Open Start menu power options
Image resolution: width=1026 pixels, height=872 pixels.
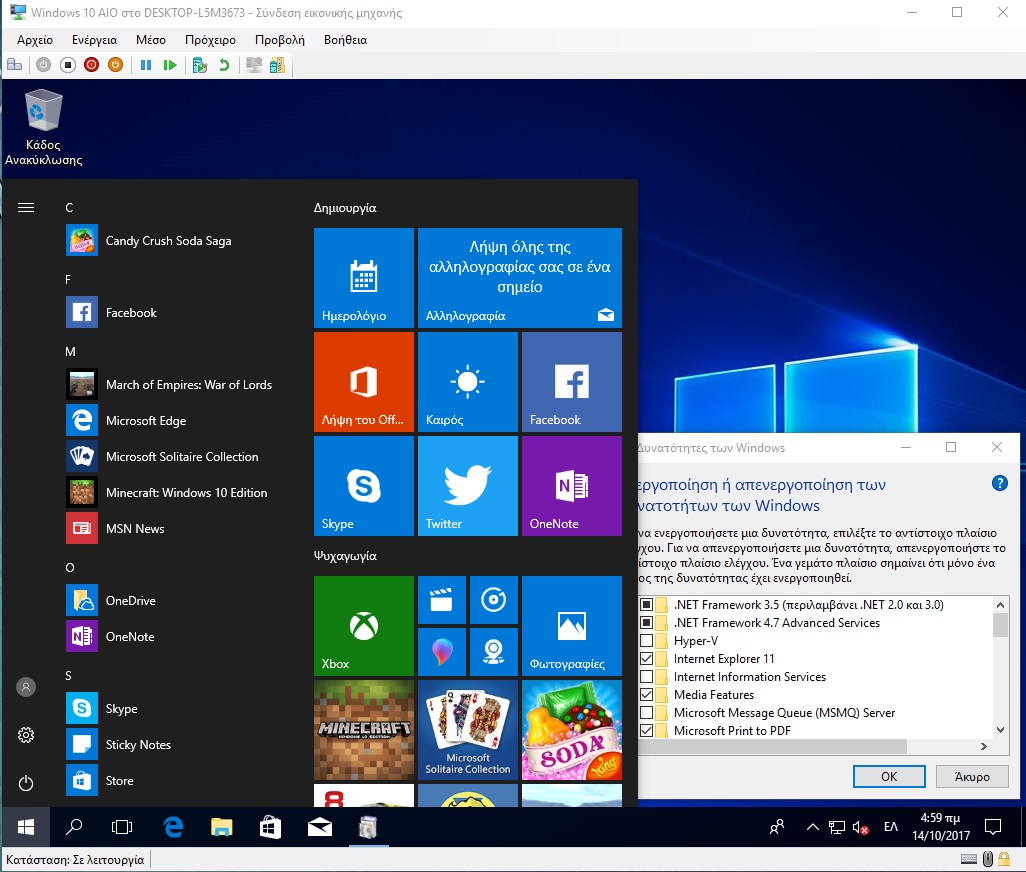[26, 783]
